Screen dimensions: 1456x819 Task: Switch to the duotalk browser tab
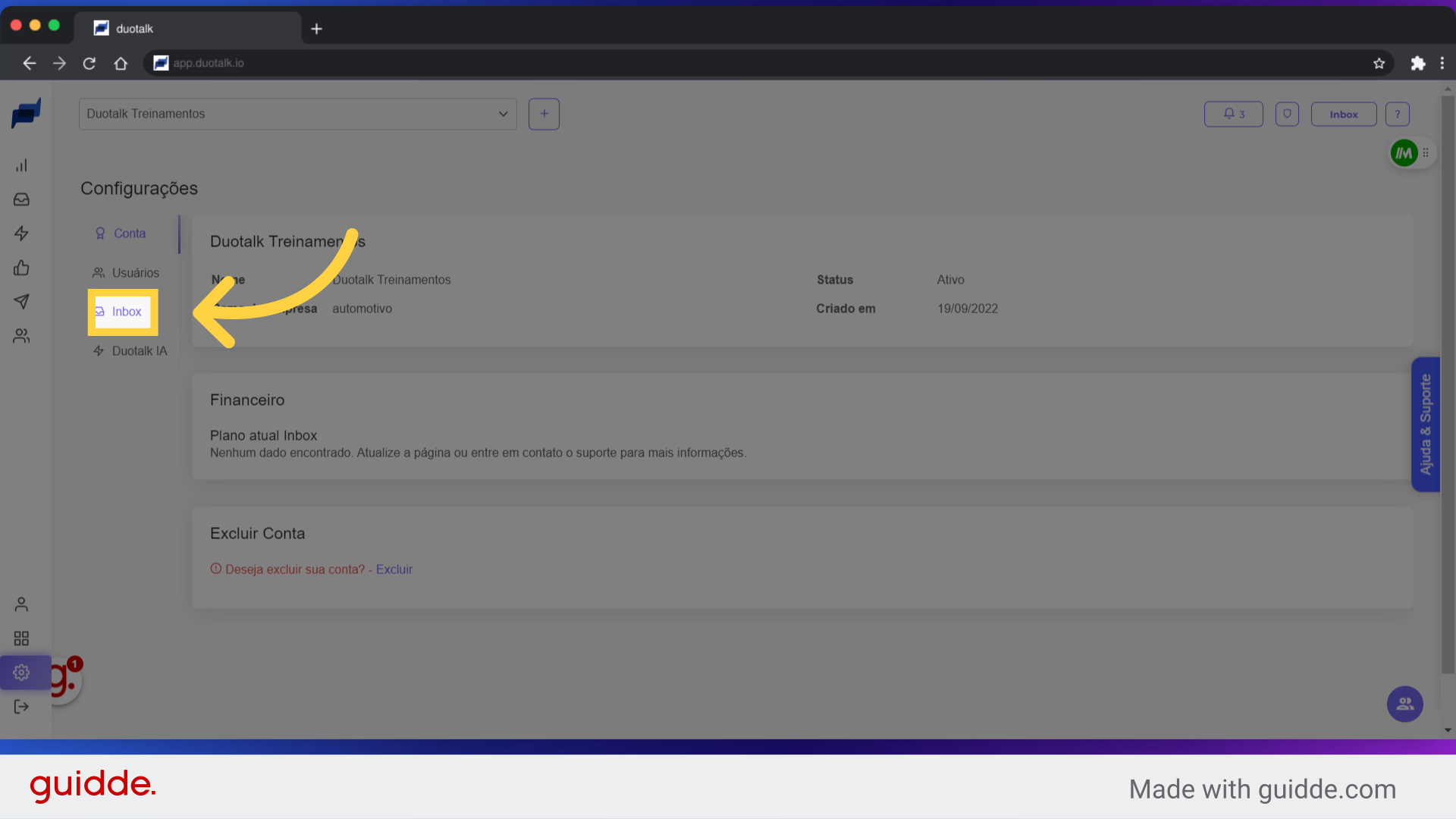[187, 29]
